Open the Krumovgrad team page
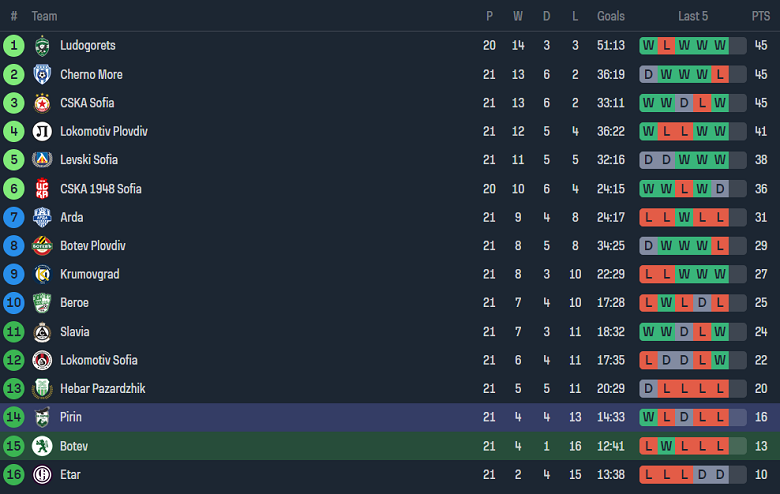Image resolution: width=780 pixels, height=494 pixels. (88, 274)
